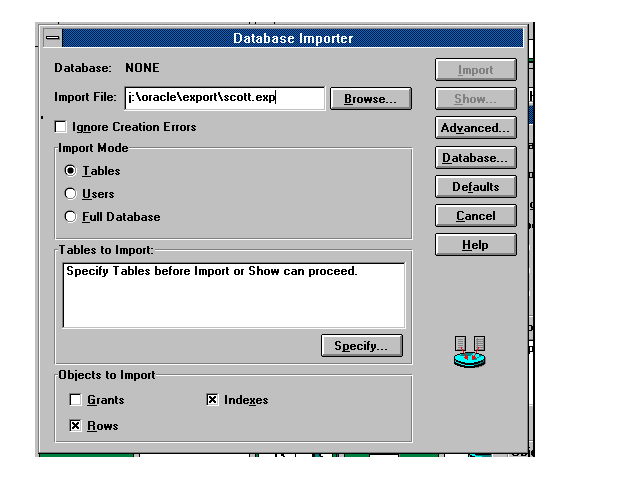
Task: Click the Show button
Action: [x=476, y=99]
